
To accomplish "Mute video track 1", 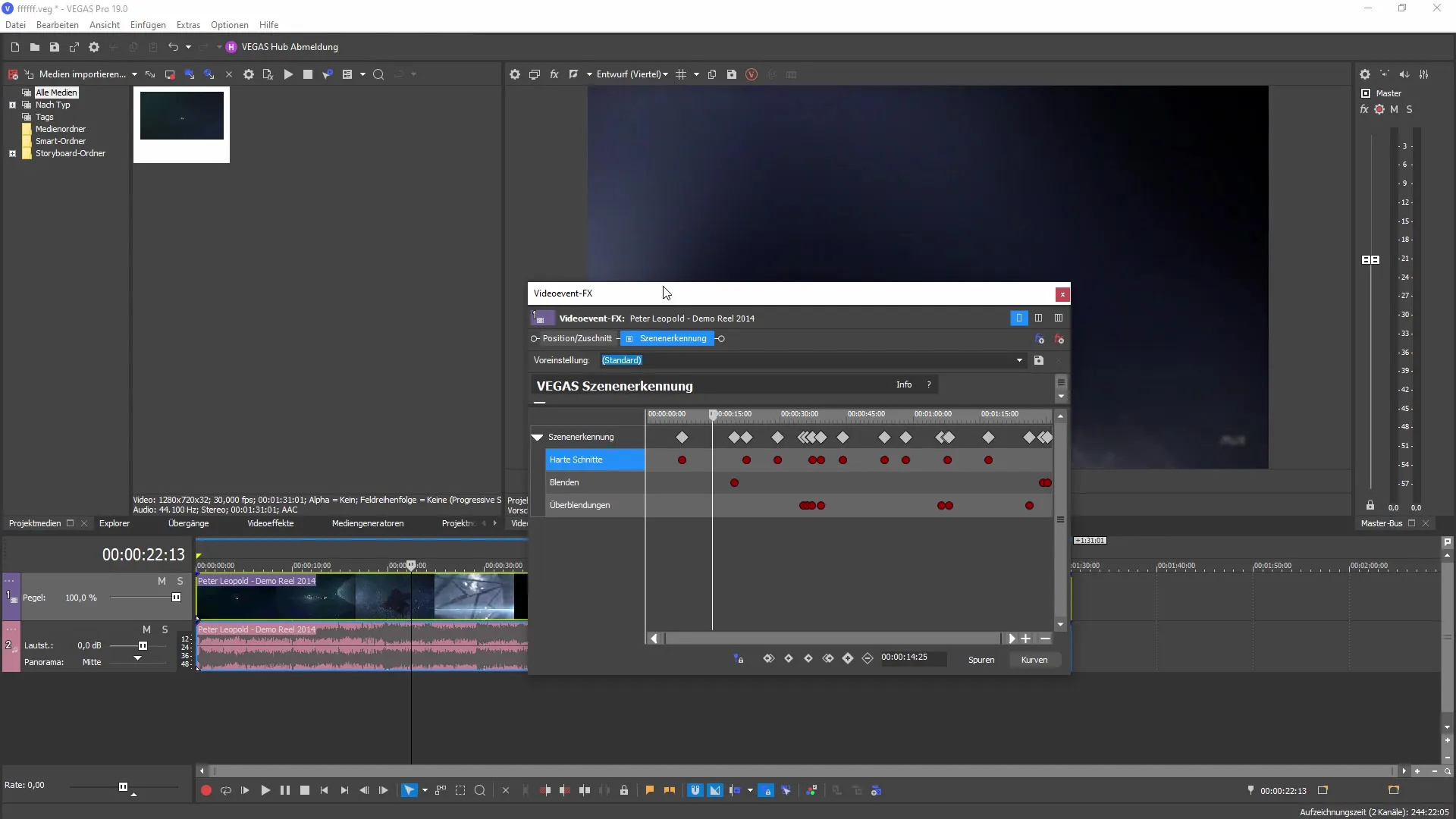I will click(162, 581).
